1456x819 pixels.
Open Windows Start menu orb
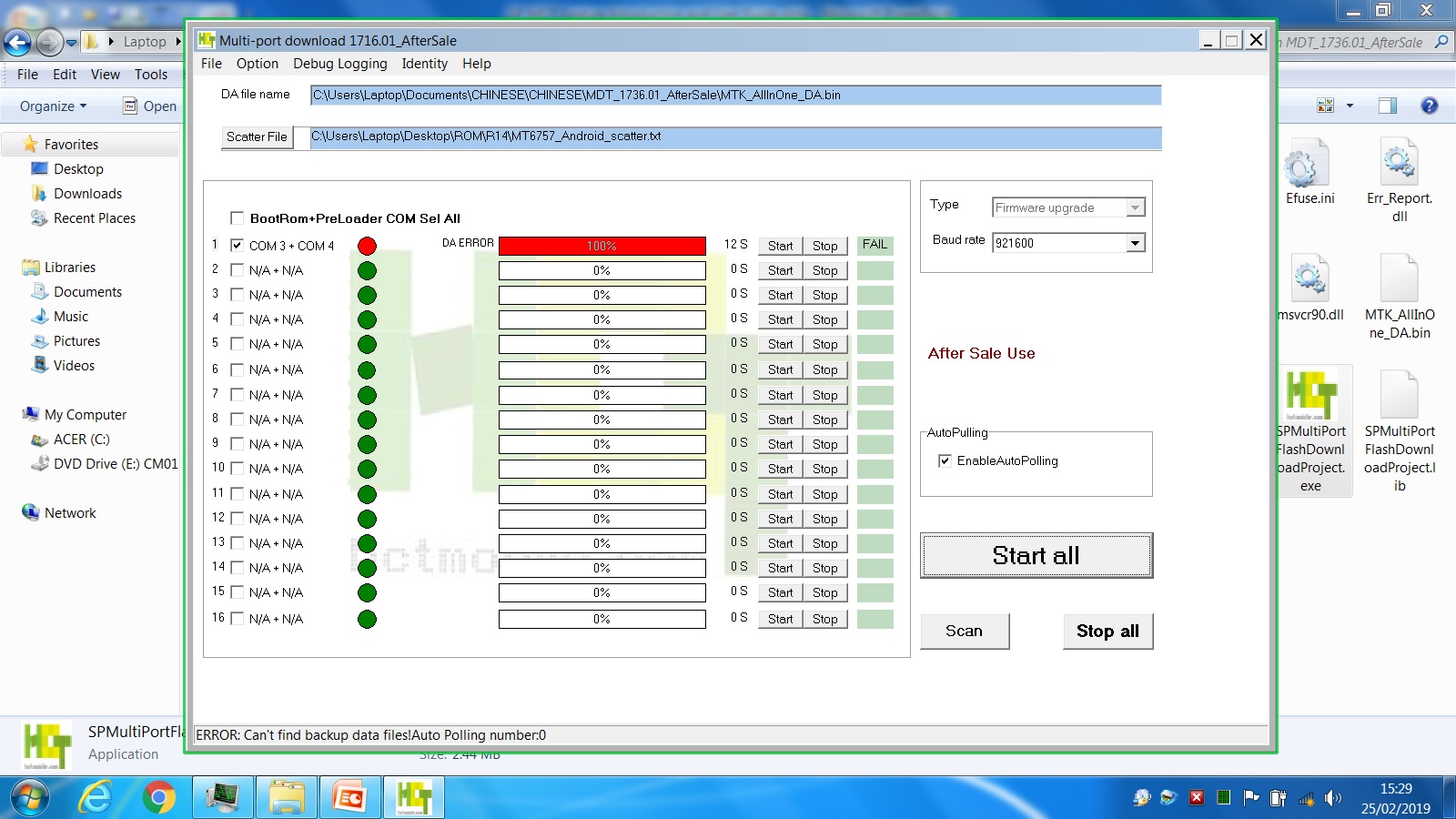pyautogui.click(x=30, y=798)
